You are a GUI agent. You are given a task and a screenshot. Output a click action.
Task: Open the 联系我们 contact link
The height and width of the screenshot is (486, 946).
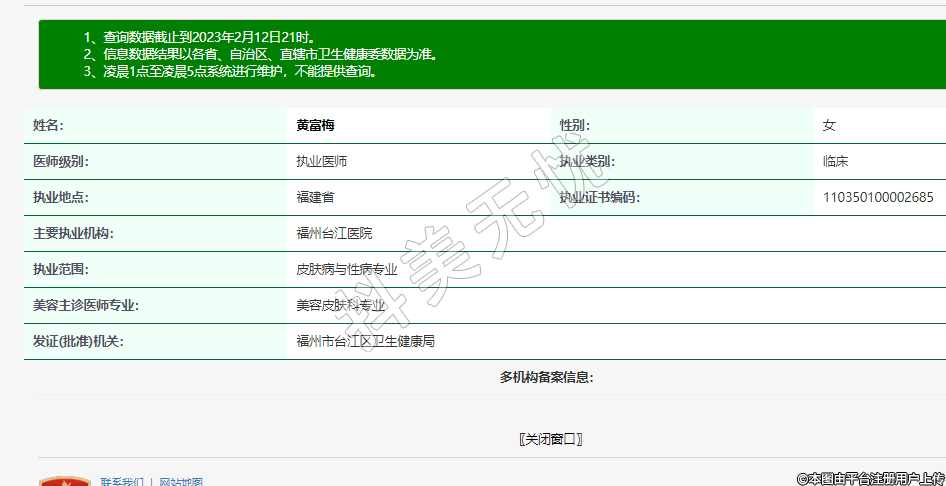[121, 482]
